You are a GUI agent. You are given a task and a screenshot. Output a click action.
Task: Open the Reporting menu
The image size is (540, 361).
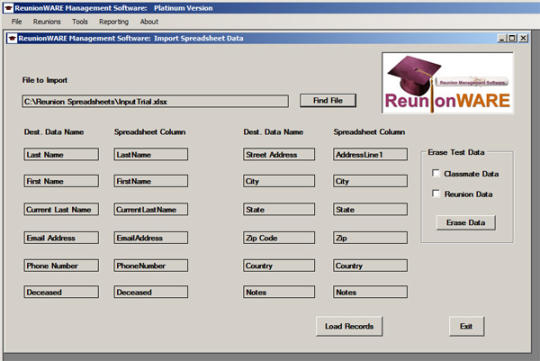(x=114, y=22)
